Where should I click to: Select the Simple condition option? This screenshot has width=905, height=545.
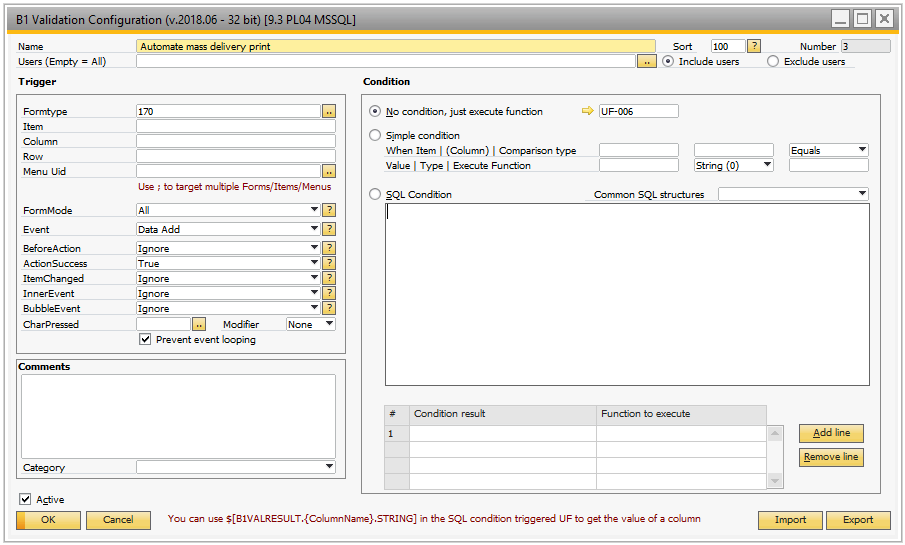point(375,135)
